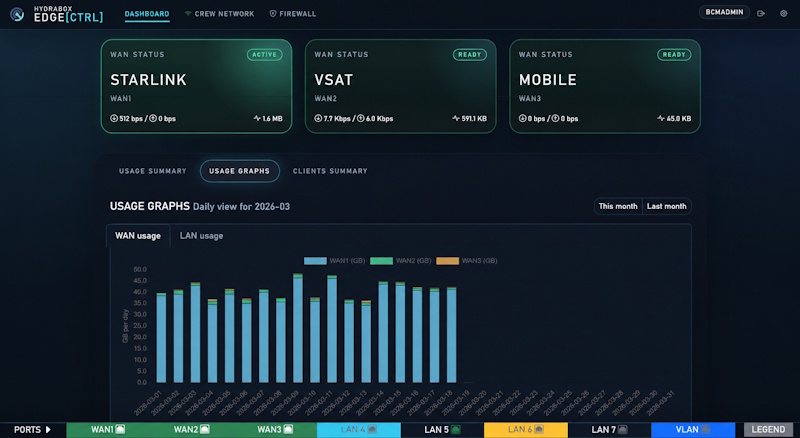This screenshot has width=800, height=438.
Task: Open the LEGEND button
Action: [x=768, y=430]
